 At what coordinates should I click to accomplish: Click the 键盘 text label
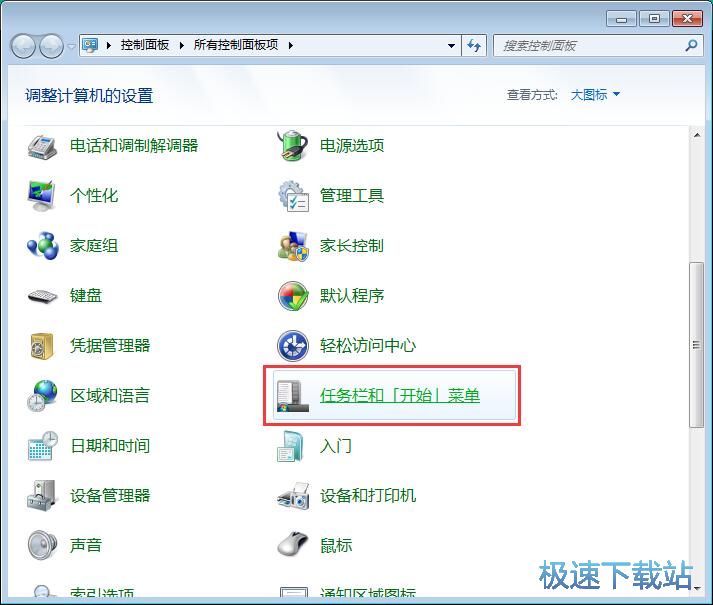pyautogui.click(x=86, y=296)
